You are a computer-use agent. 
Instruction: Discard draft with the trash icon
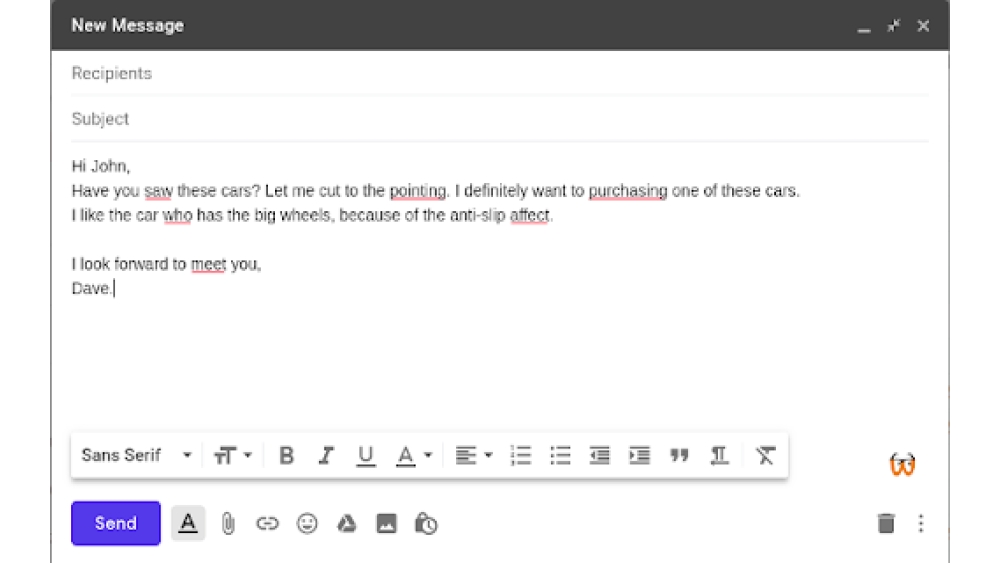pyautogui.click(x=886, y=523)
